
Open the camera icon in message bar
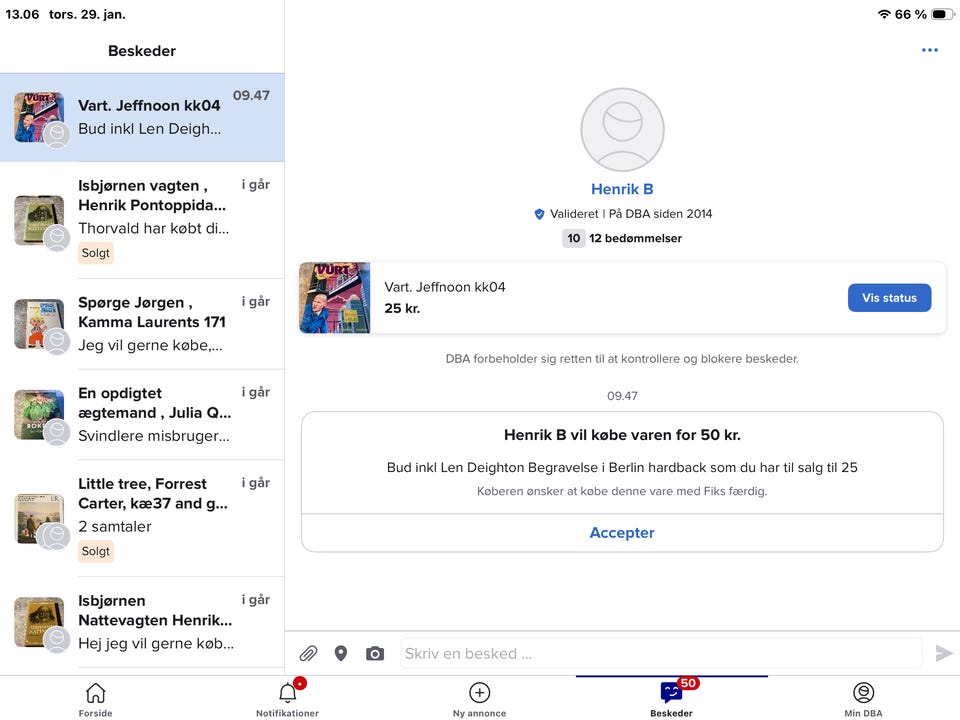coord(375,654)
